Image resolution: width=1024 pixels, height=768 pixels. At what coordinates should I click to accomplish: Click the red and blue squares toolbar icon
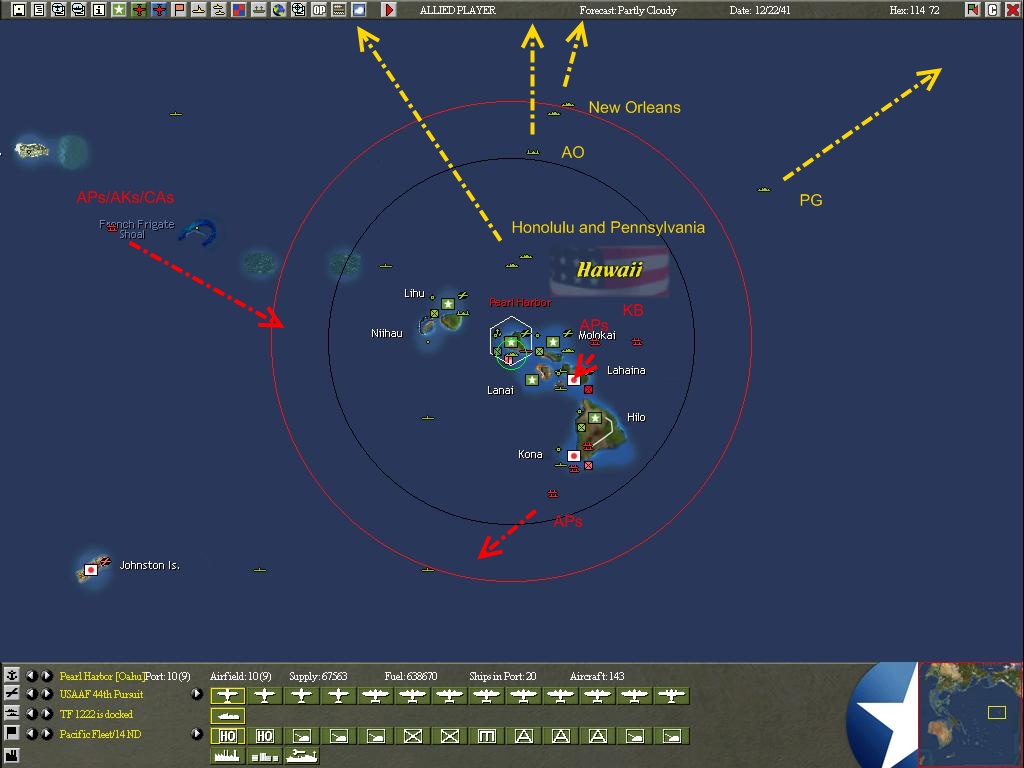[239, 10]
